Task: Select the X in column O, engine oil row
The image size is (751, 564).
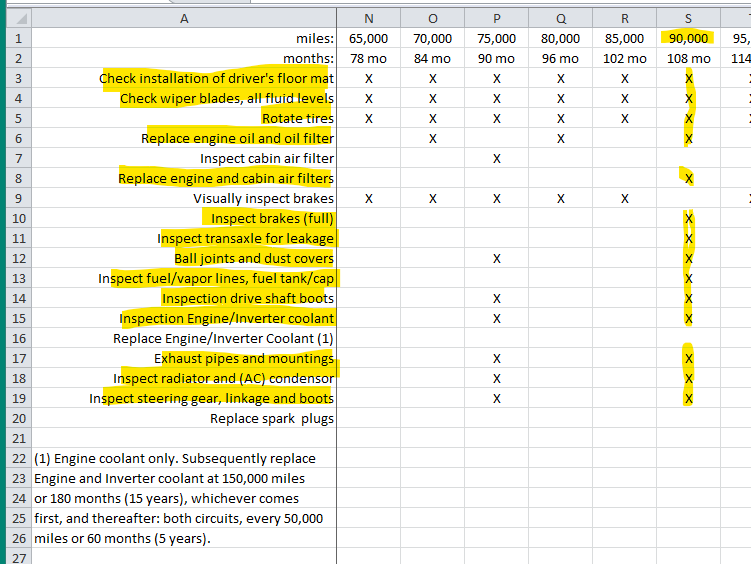Action: click(432, 138)
